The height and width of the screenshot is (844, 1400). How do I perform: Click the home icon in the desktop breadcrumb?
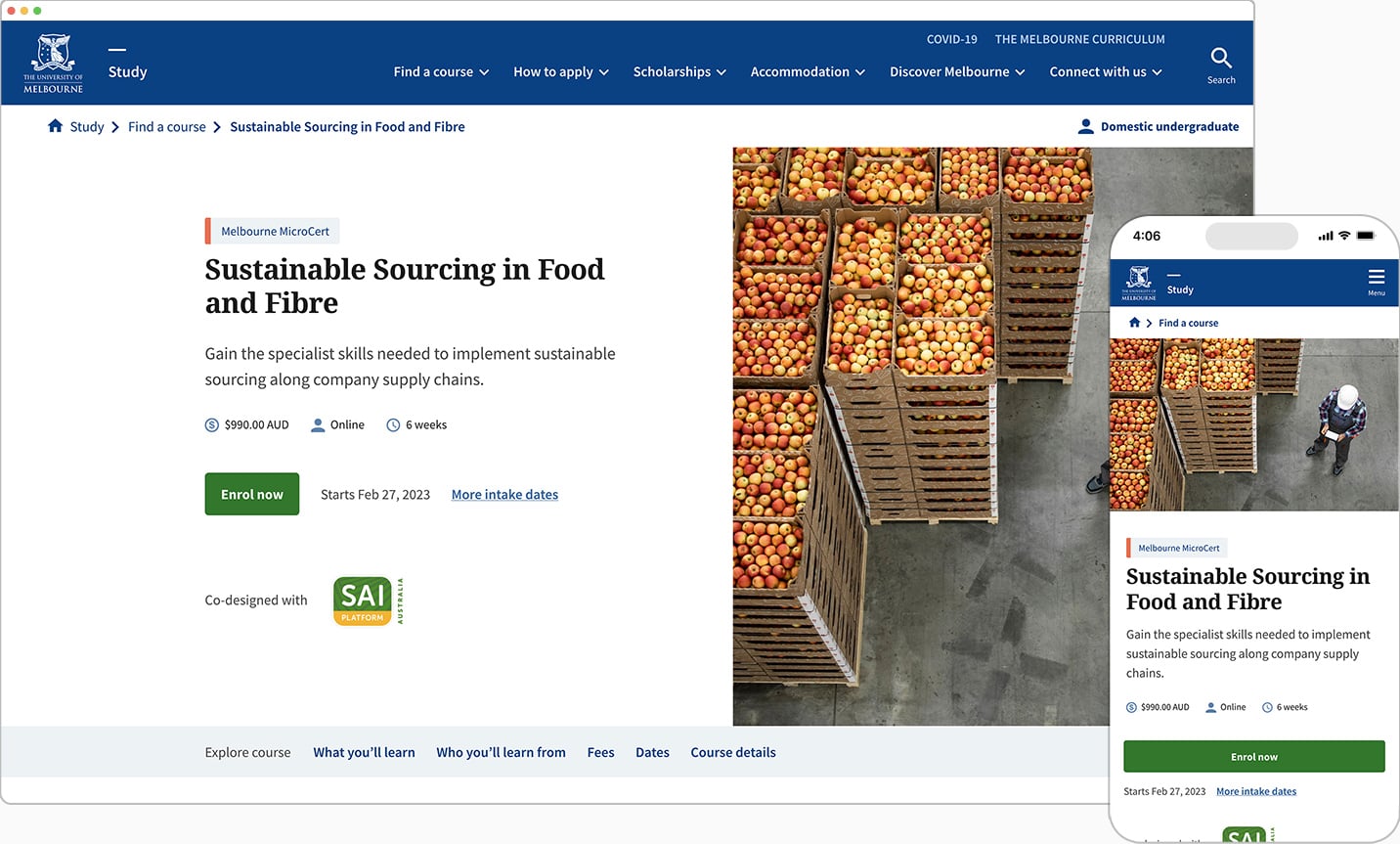[x=55, y=126]
